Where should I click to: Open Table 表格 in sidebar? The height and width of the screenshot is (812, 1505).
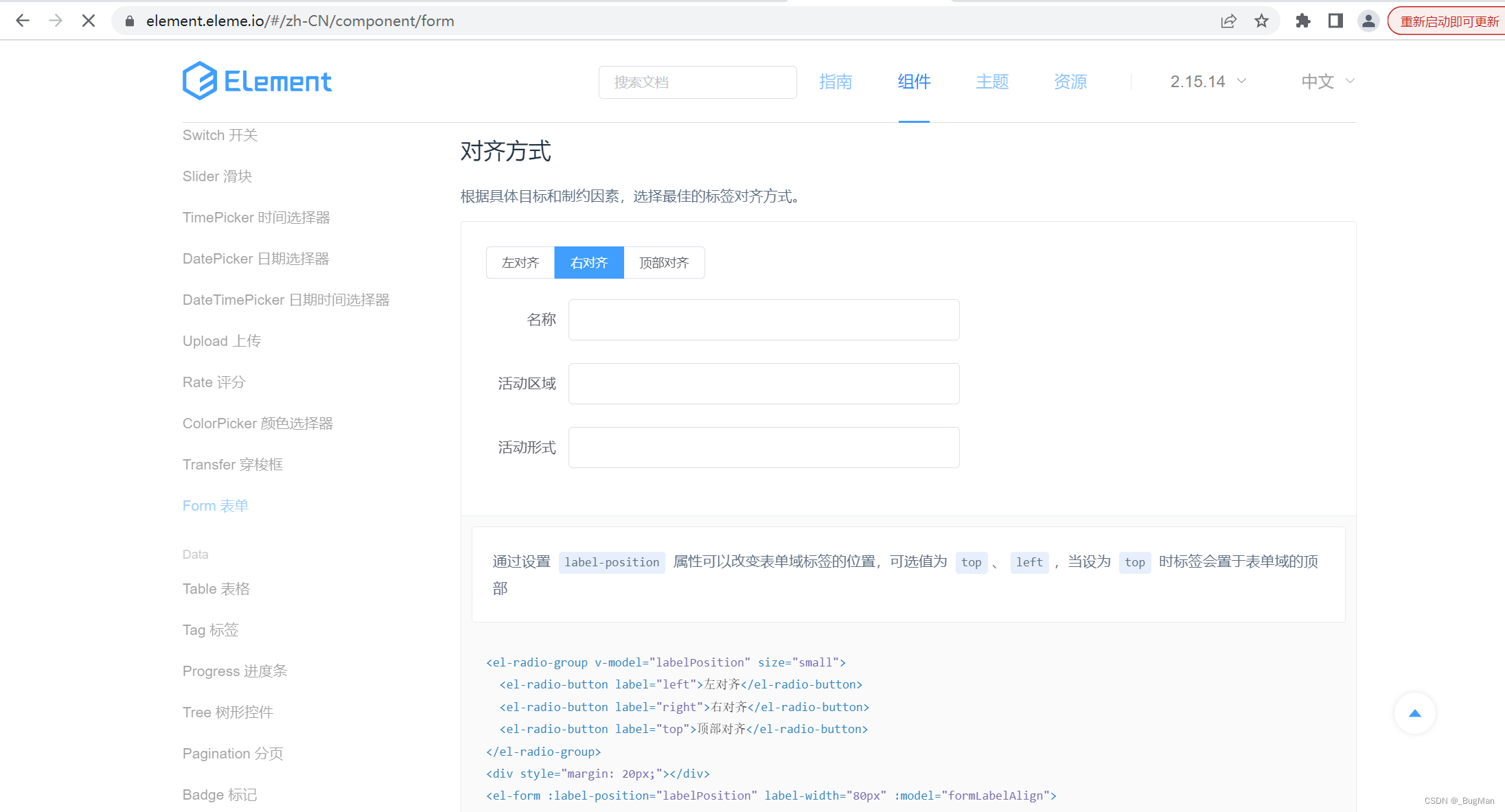point(216,588)
